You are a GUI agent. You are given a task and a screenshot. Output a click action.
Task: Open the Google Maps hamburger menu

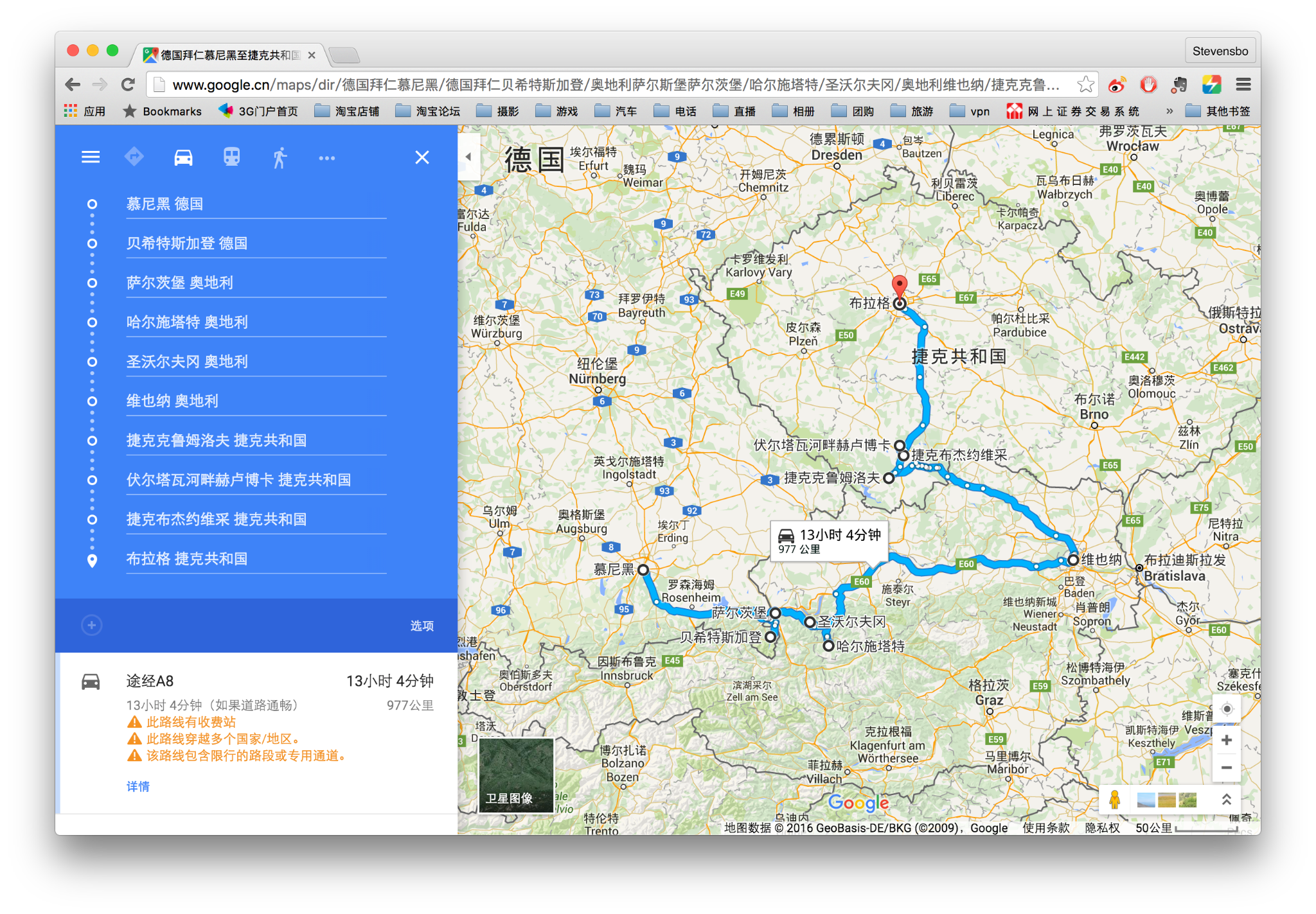[91, 157]
